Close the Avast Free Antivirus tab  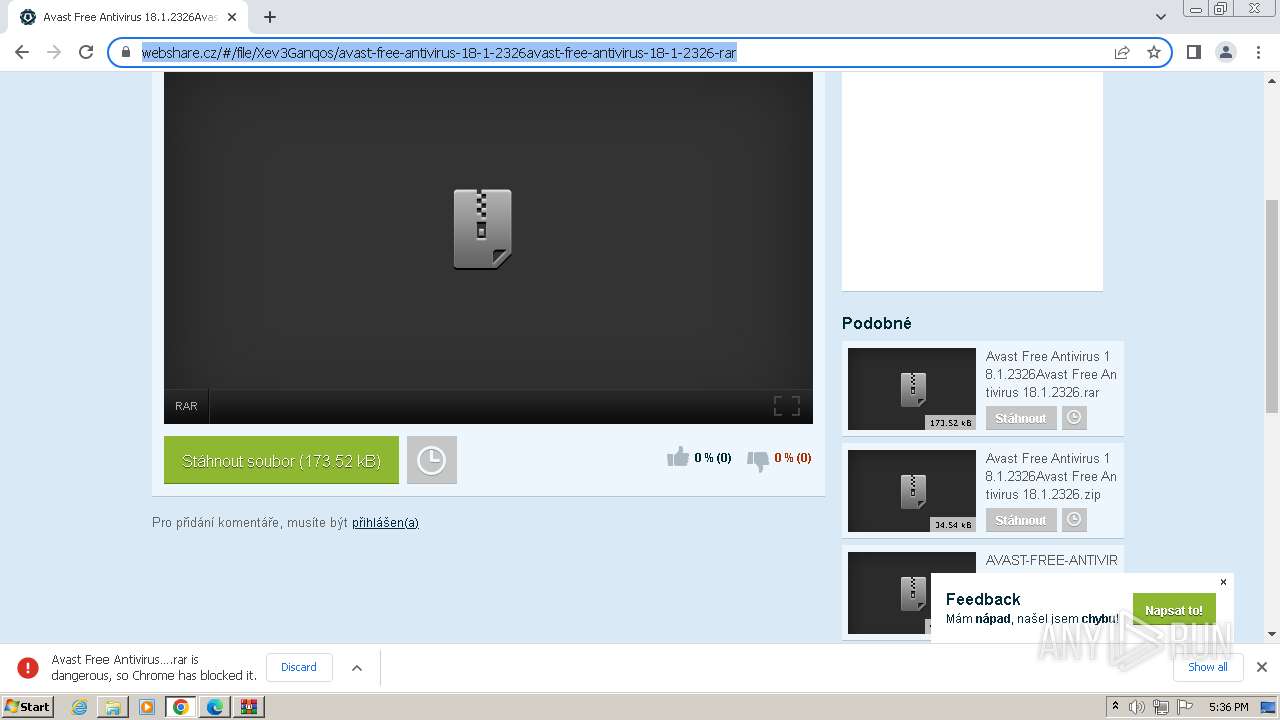(x=232, y=17)
